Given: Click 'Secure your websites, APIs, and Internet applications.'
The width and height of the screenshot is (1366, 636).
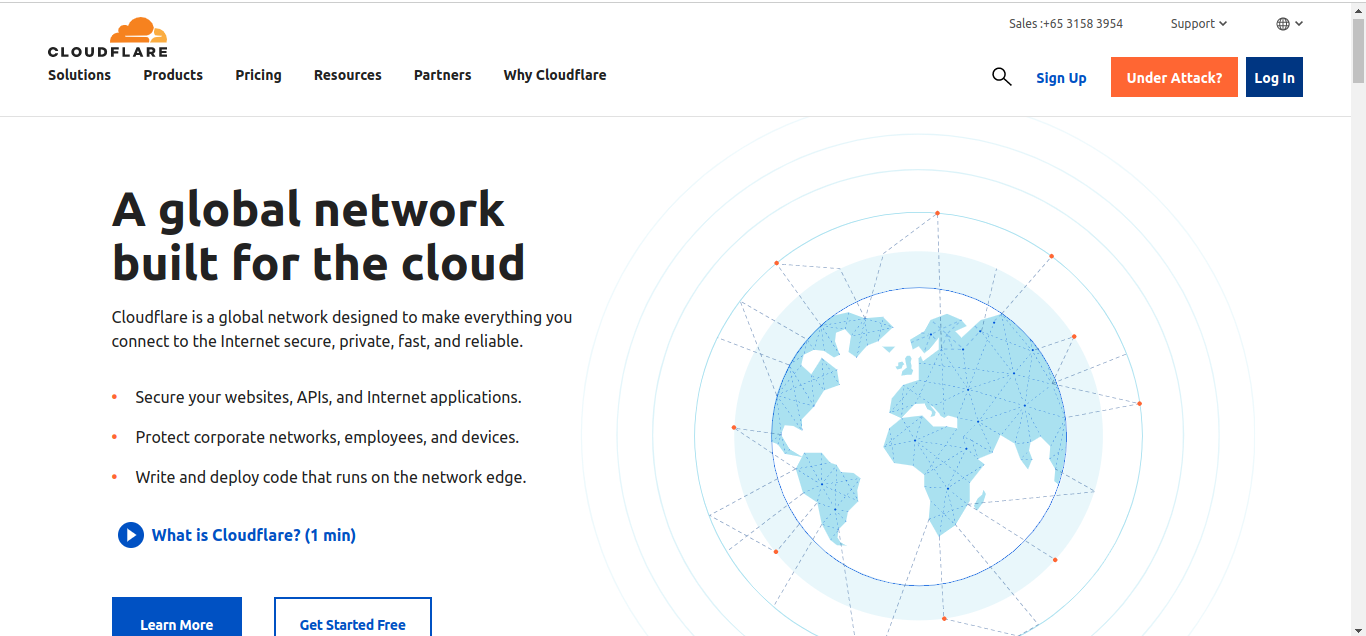Looking at the screenshot, I should (x=329, y=397).
